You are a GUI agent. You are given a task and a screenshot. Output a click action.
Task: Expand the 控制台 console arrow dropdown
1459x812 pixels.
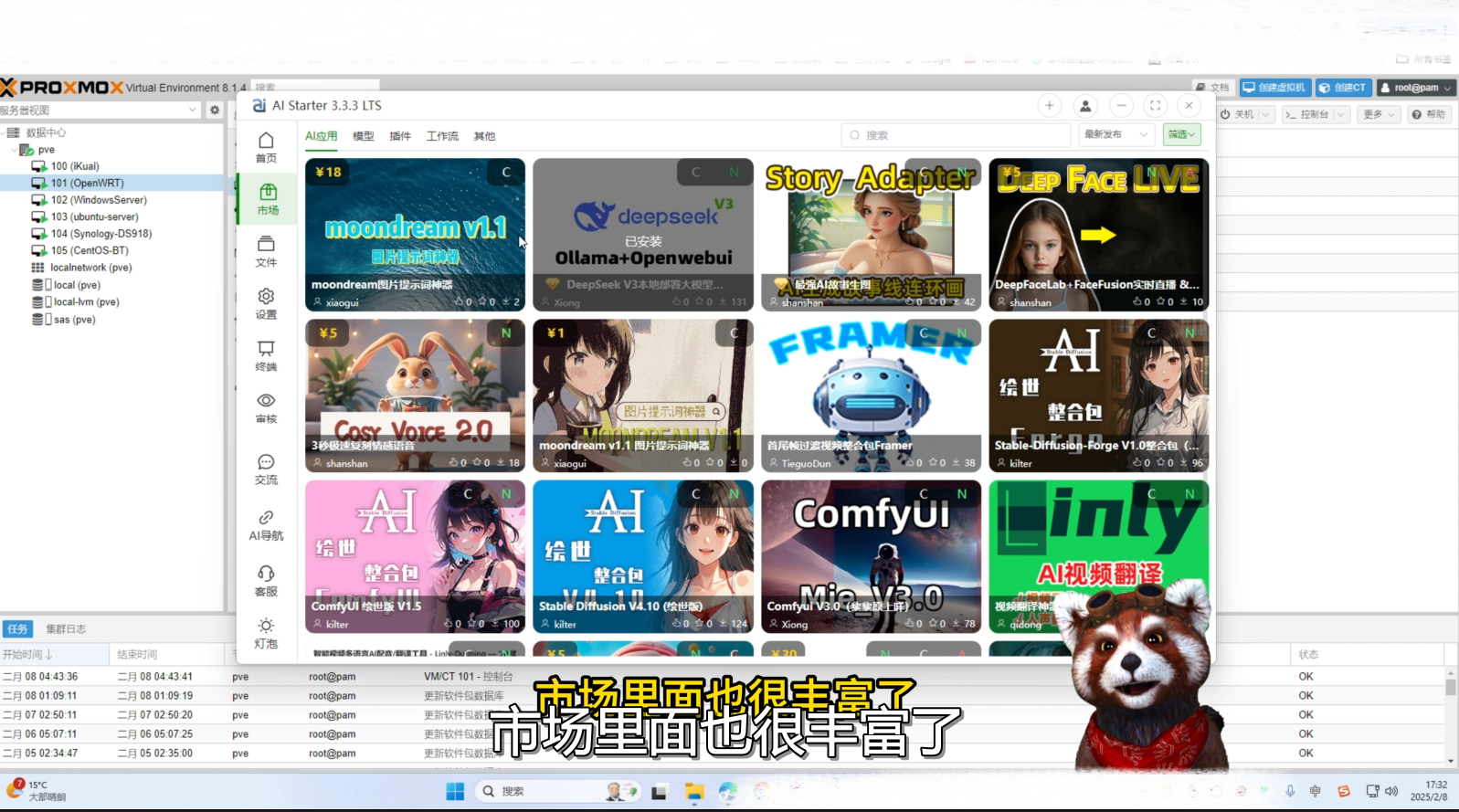pos(1341,114)
